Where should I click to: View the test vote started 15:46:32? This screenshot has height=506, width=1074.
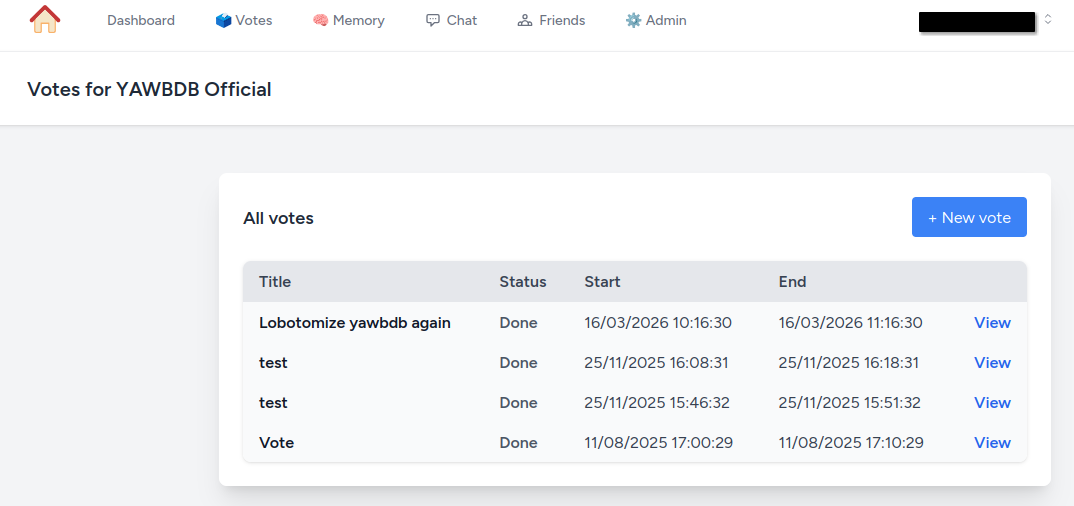point(992,403)
